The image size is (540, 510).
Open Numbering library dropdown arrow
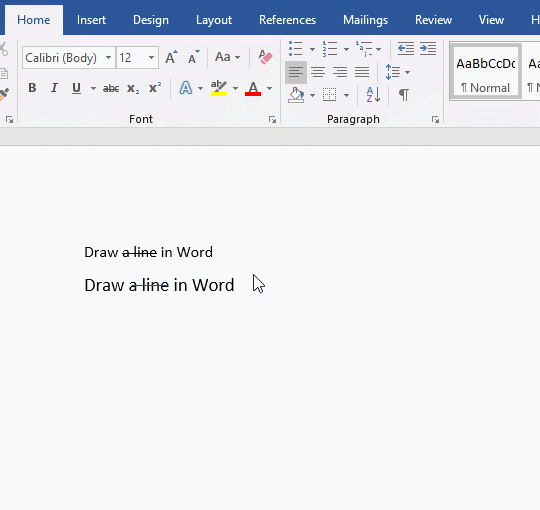[346, 49]
